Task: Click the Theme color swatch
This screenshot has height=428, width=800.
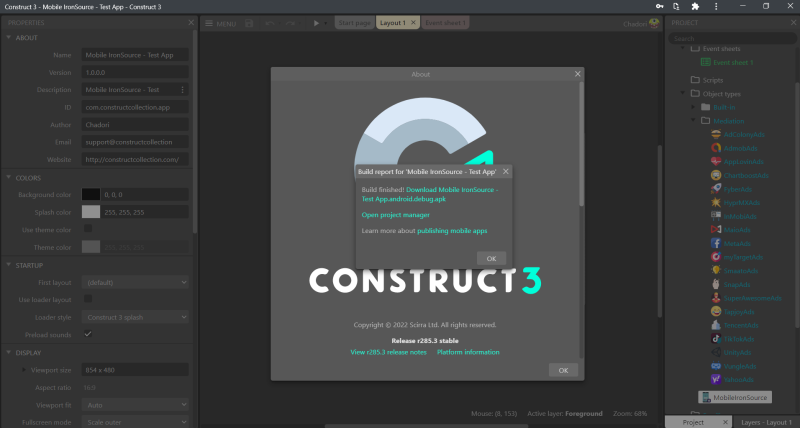Action: pyautogui.click(x=91, y=247)
